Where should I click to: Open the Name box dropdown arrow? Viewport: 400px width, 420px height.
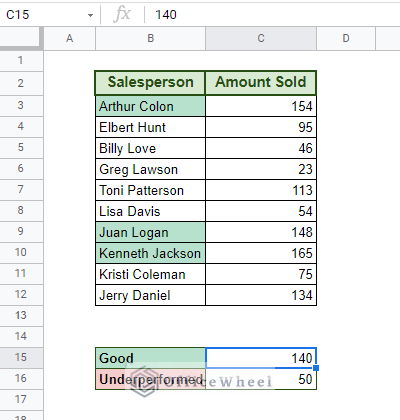click(90, 15)
